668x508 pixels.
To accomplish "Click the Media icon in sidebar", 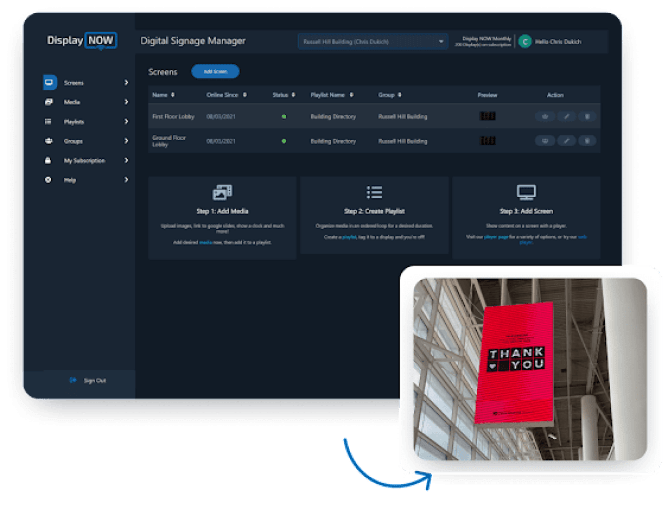I will pyautogui.click(x=49, y=102).
